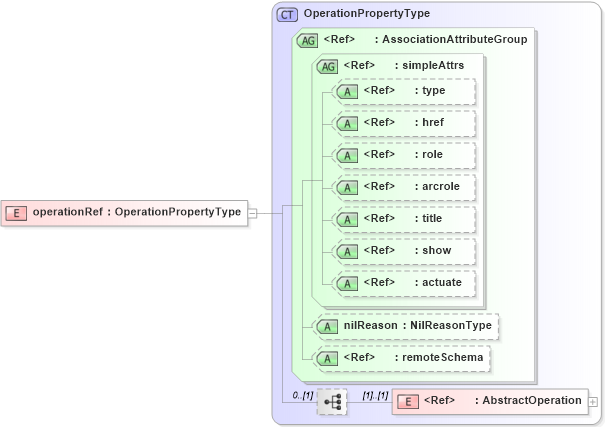
Task: Click <Ref> text in arcrole row
Action: tap(379, 186)
